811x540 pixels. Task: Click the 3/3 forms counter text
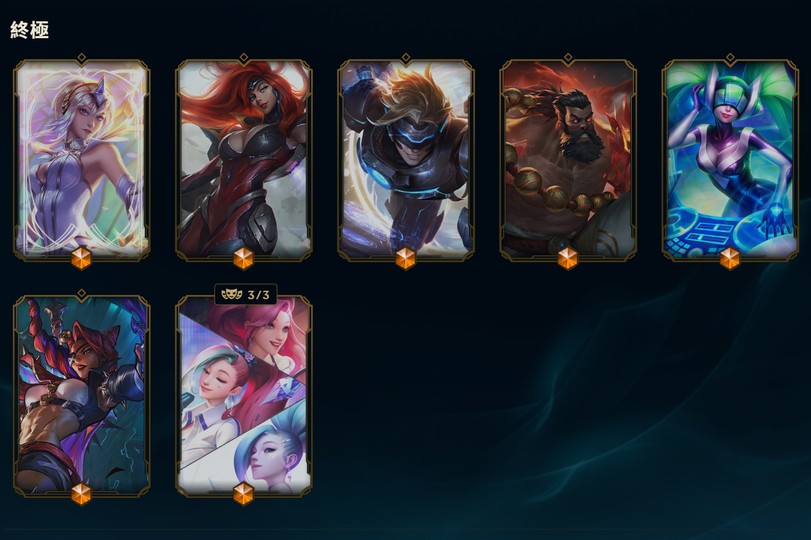tap(258, 295)
